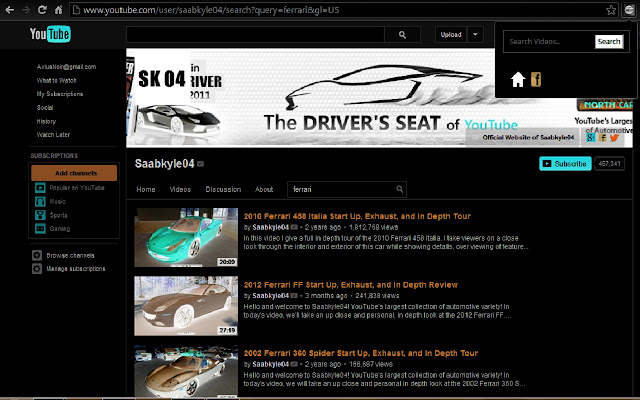Open 2012 Ferrari FF Start Up title
Image resolution: width=640 pixels, height=400 pixels.
[351, 285]
